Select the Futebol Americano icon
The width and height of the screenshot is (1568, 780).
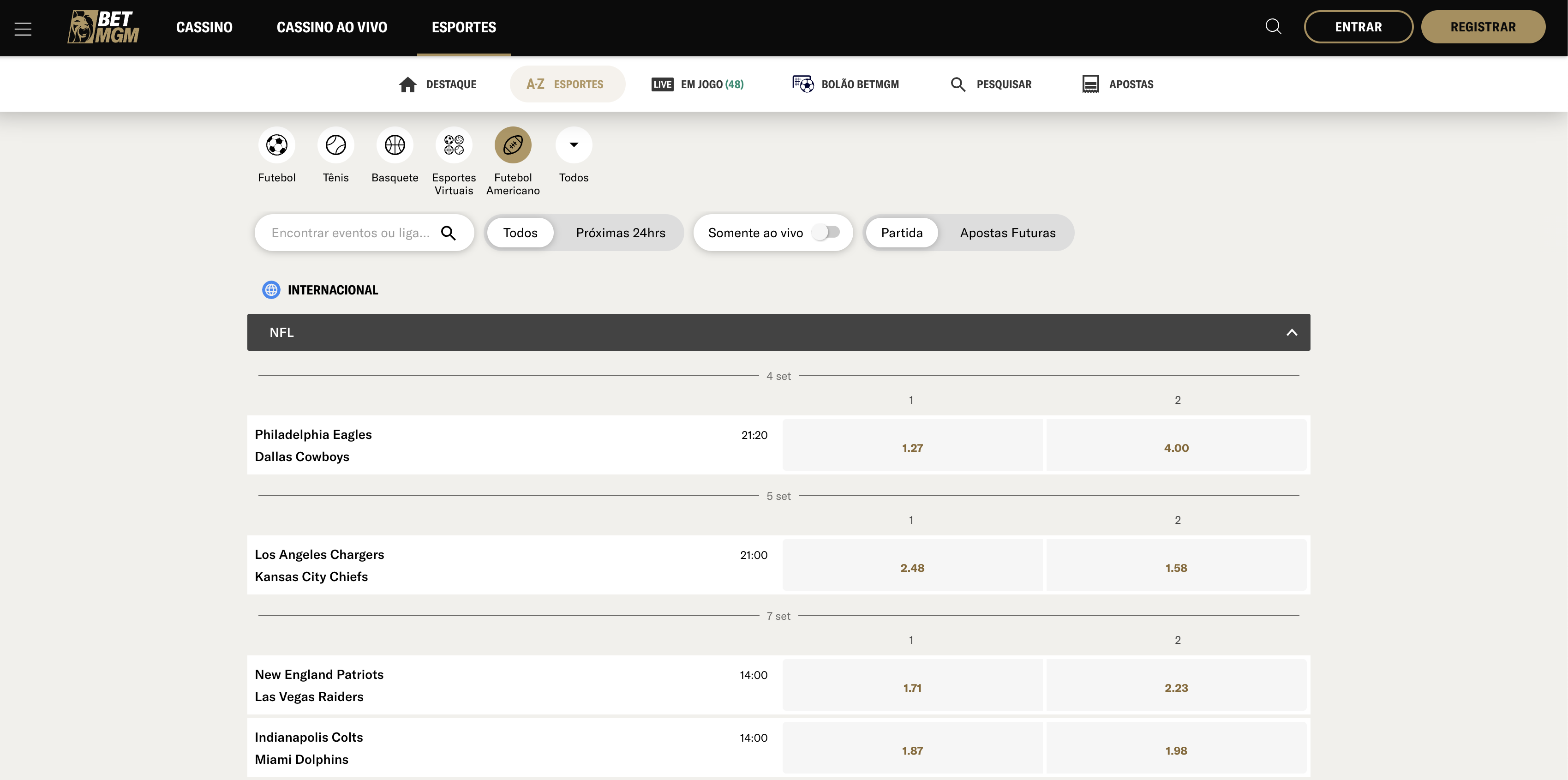coord(513,145)
